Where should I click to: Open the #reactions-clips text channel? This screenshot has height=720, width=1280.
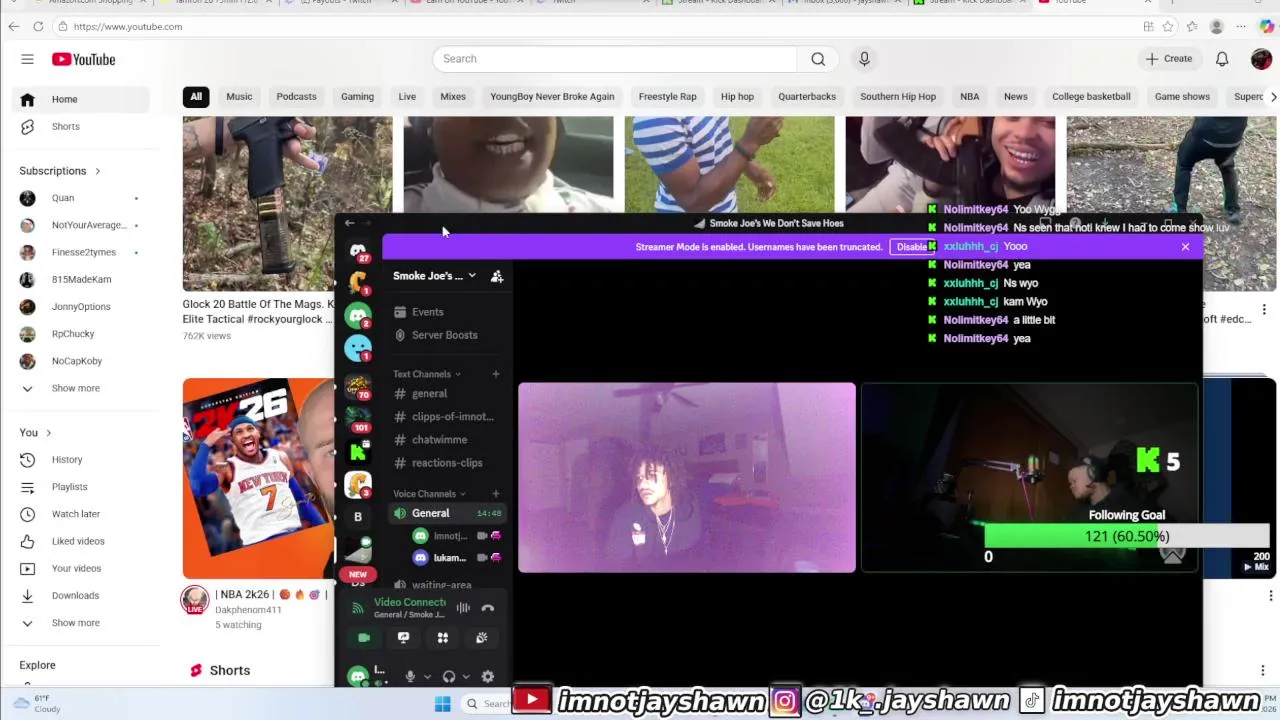pos(448,463)
